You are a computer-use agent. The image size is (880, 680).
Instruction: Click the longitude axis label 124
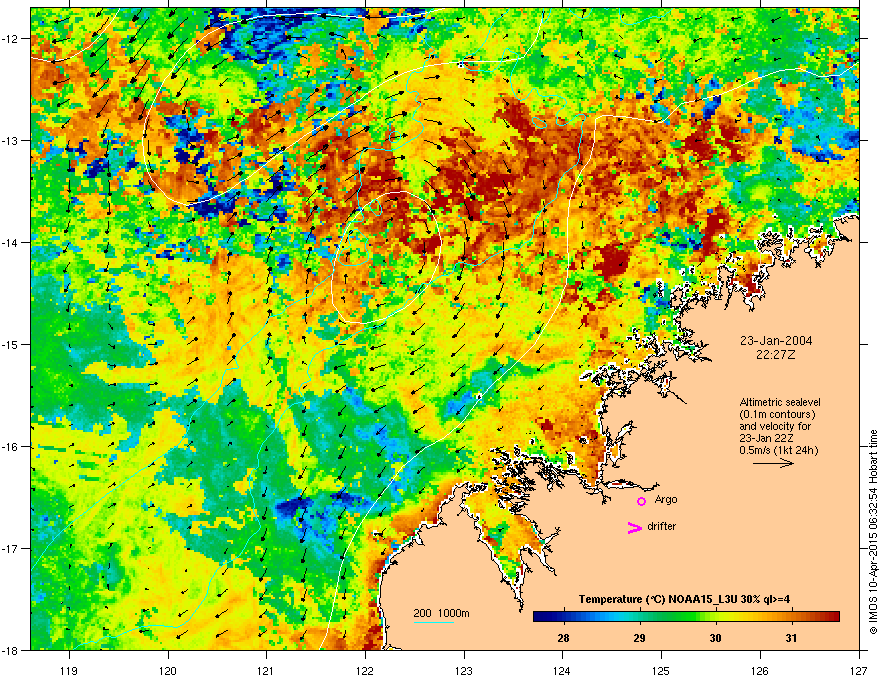562,670
